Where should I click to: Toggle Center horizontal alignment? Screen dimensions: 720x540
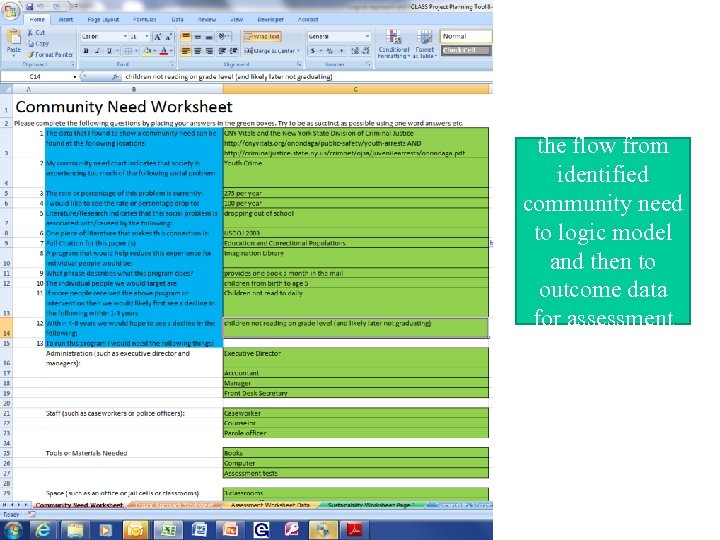tap(197, 51)
